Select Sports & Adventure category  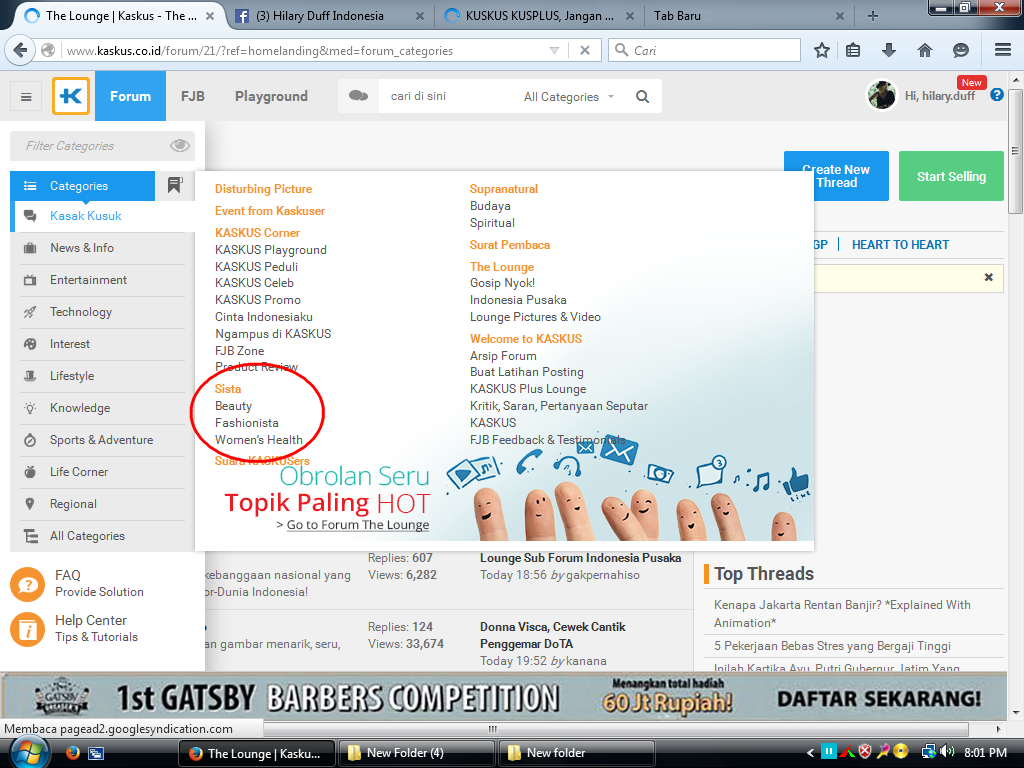pyautogui.click(x=101, y=440)
